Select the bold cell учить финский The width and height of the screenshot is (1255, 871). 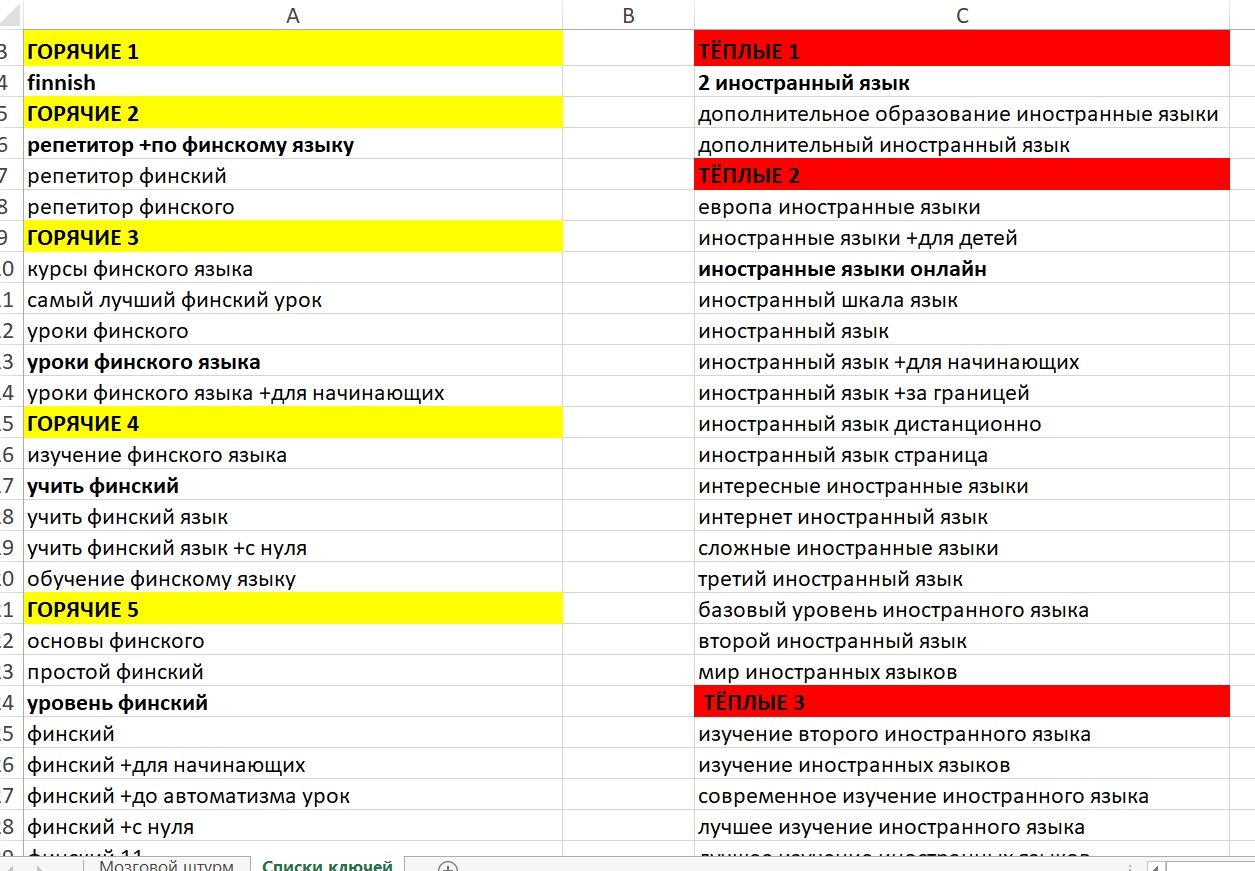[293, 485]
